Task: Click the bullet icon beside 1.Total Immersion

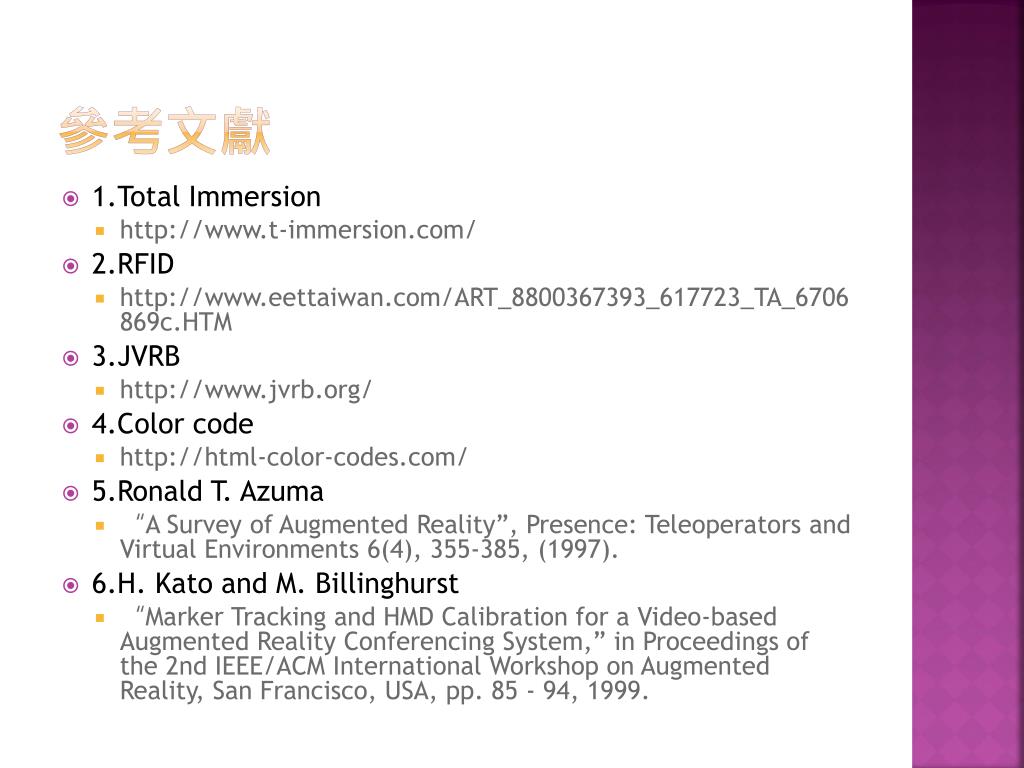Action: [71, 199]
